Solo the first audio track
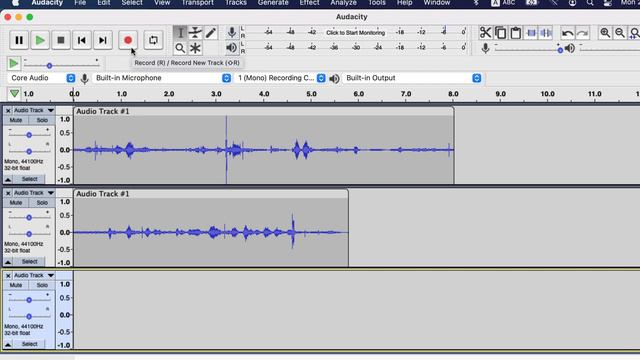The image size is (640, 360). click(42, 120)
